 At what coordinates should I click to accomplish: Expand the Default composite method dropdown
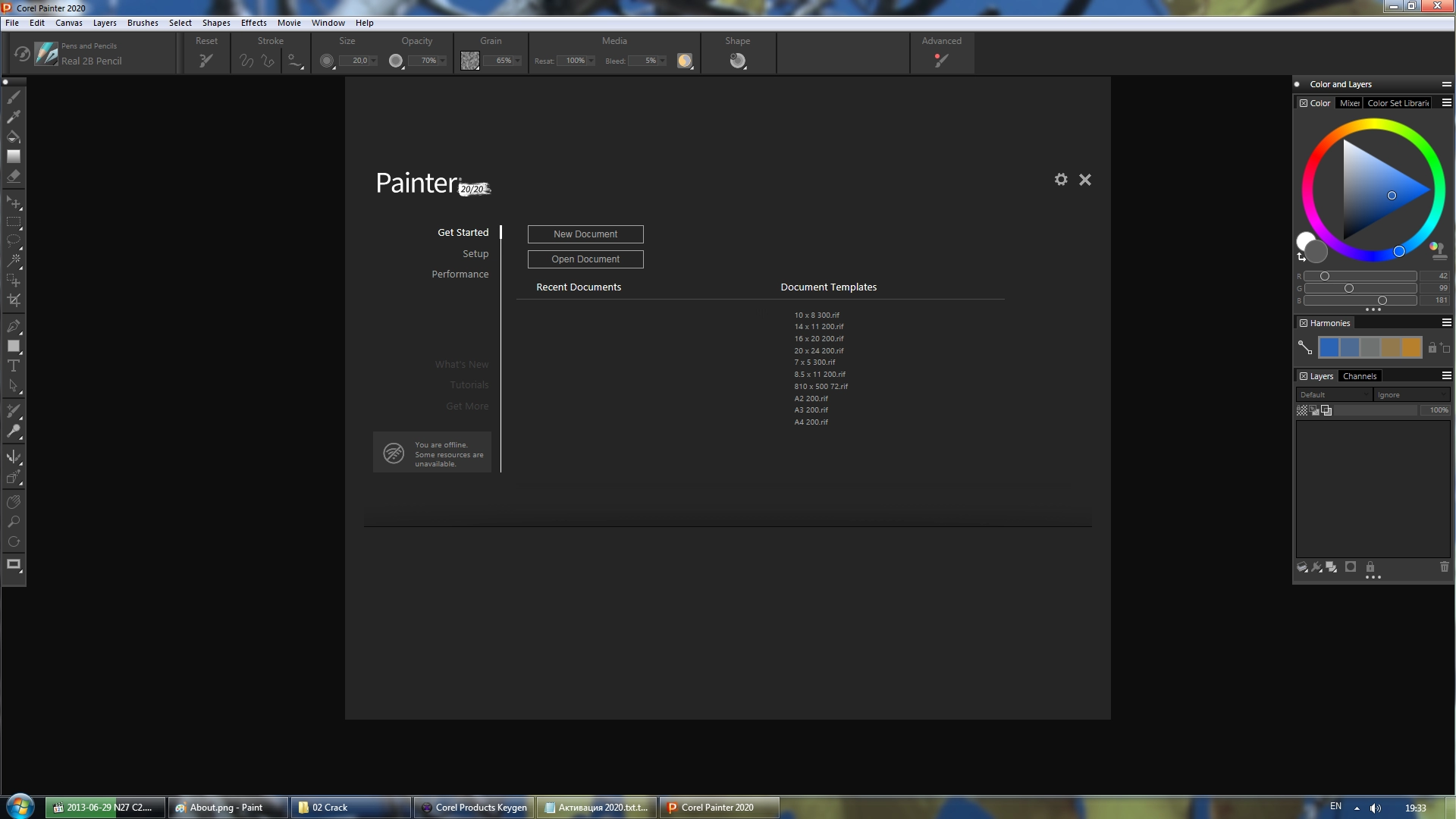click(1334, 395)
